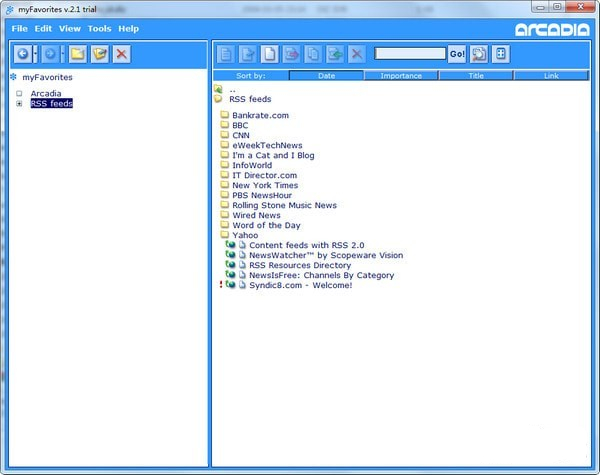The height and width of the screenshot is (475, 600).
Task: Select the myFavorites root node
Action: pos(47,77)
